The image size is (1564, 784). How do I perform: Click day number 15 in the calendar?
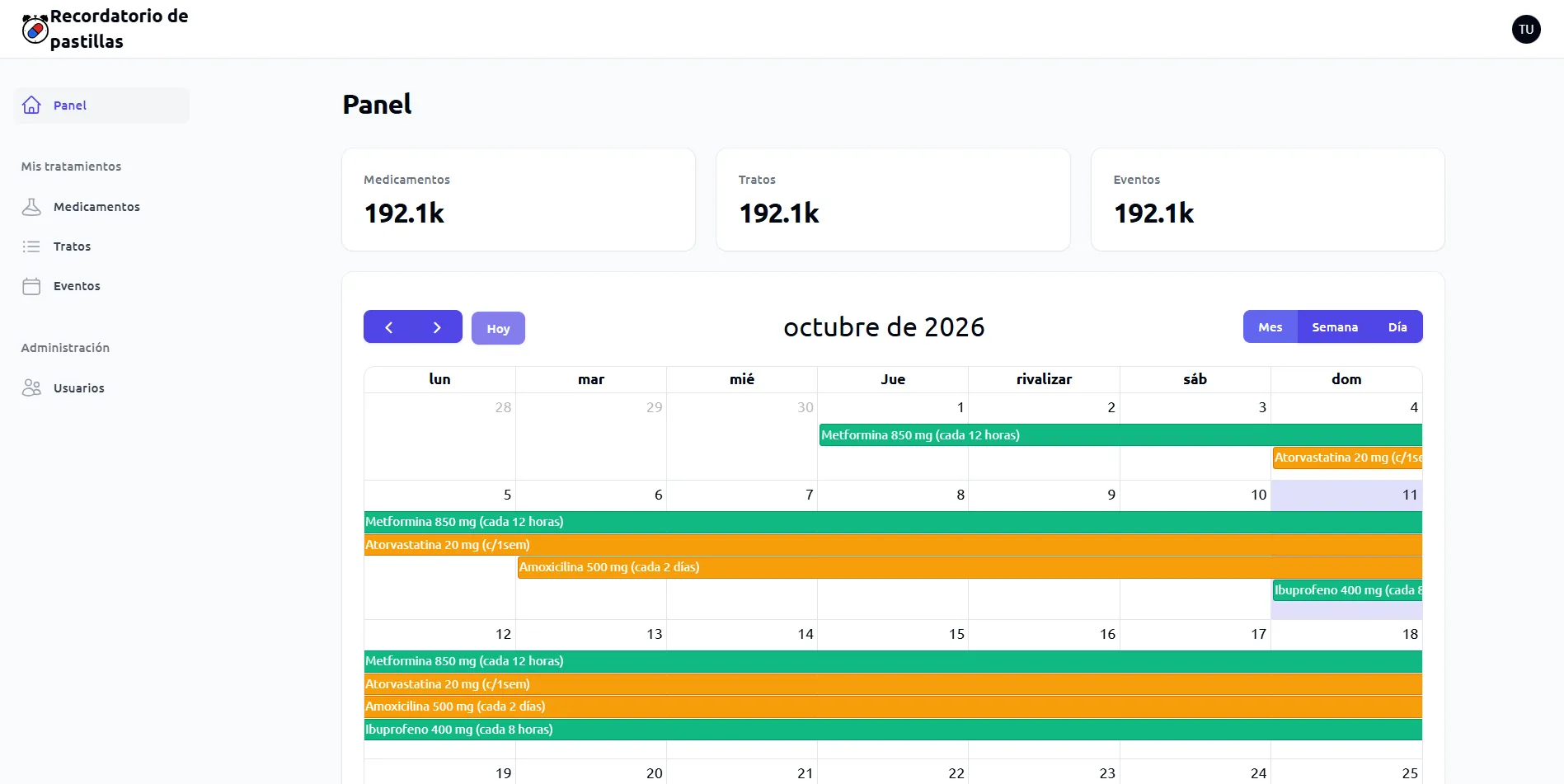tap(956, 634)
